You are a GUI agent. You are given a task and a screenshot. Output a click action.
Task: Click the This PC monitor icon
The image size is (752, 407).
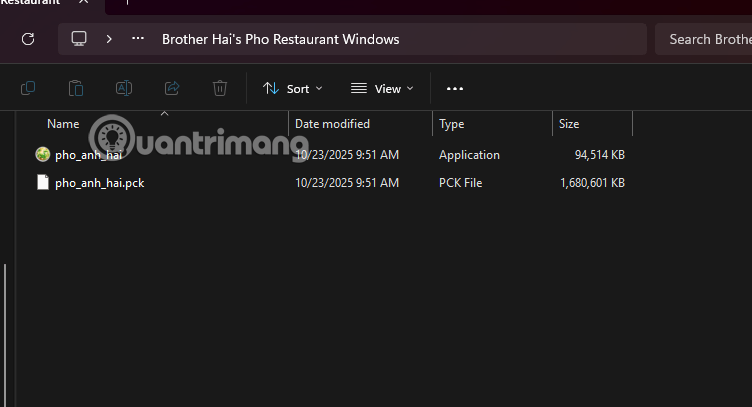point(79,39)
